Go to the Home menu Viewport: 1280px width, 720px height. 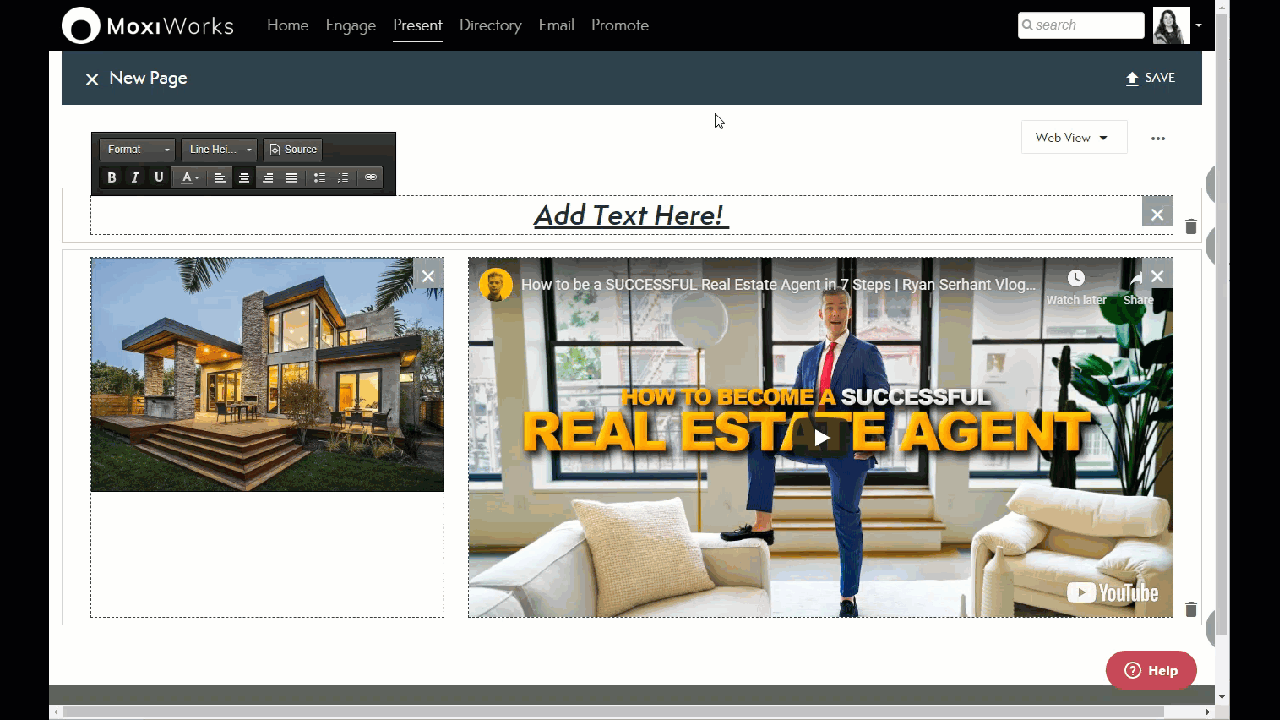288,25
